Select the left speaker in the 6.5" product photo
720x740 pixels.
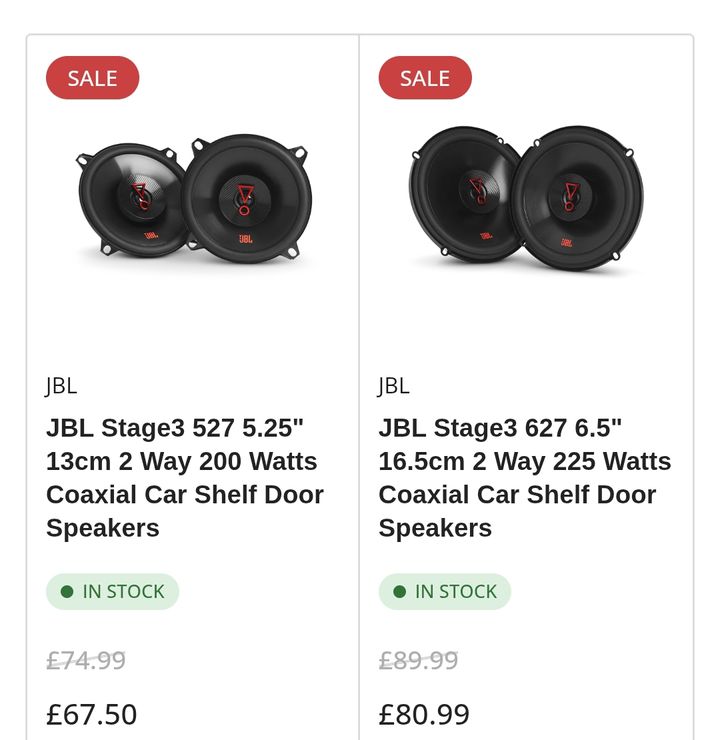(x=468, y=193)
